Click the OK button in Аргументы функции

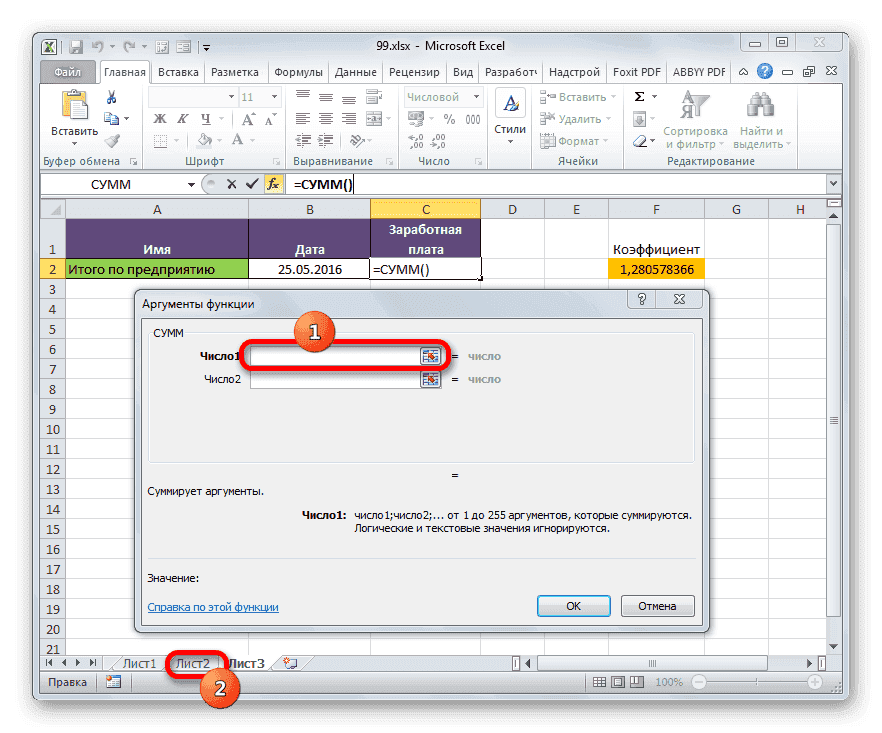pos(573,605)
